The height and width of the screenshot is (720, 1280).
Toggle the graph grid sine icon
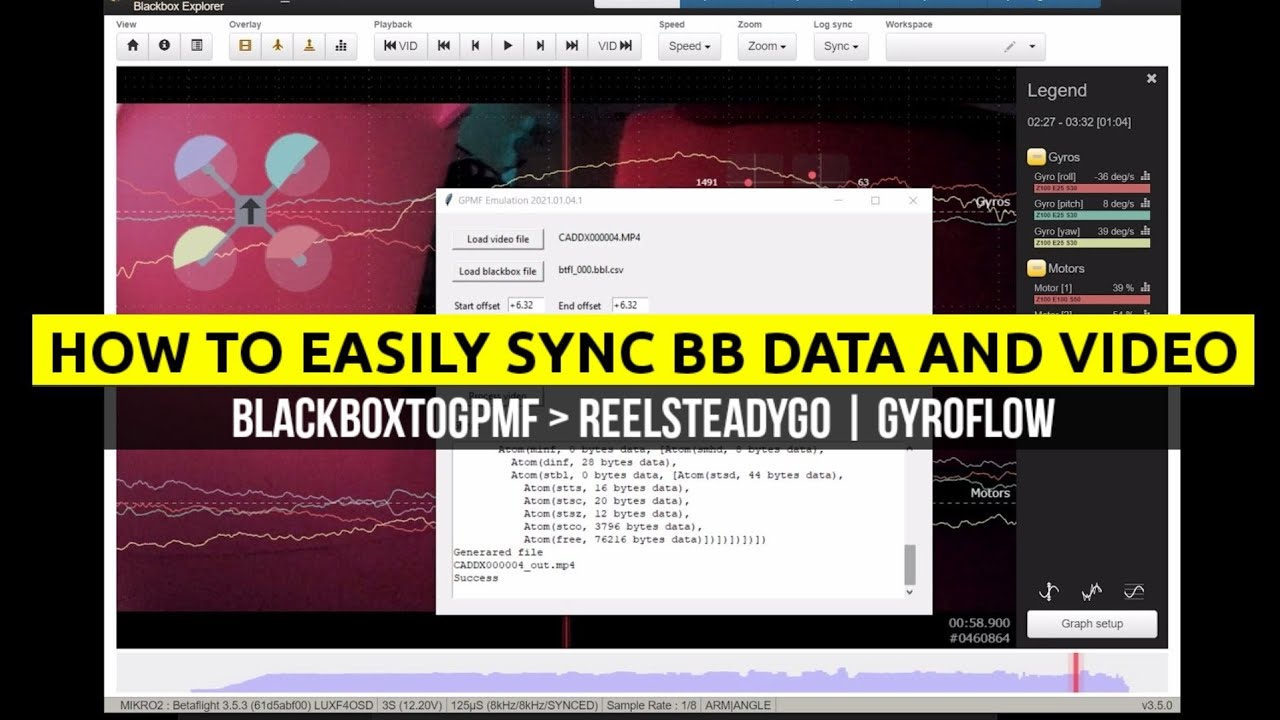click(x=1133, y=592)
